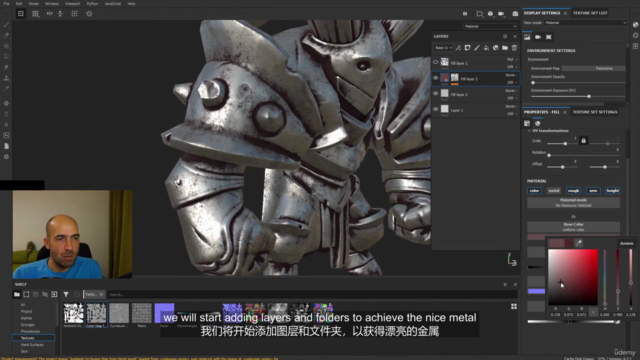Switch to the Texture Set List tab
Screen dimensions: 640x360
point(590,13)
